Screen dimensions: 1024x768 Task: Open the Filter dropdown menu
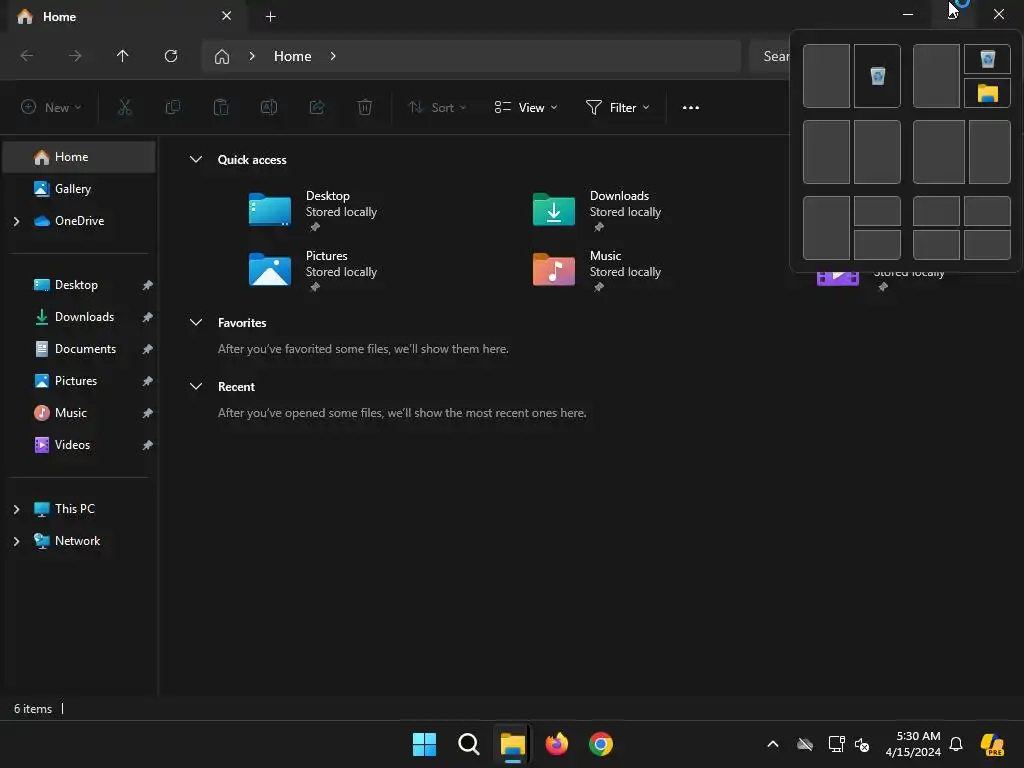pyautogui.click(x=618, y=107)
